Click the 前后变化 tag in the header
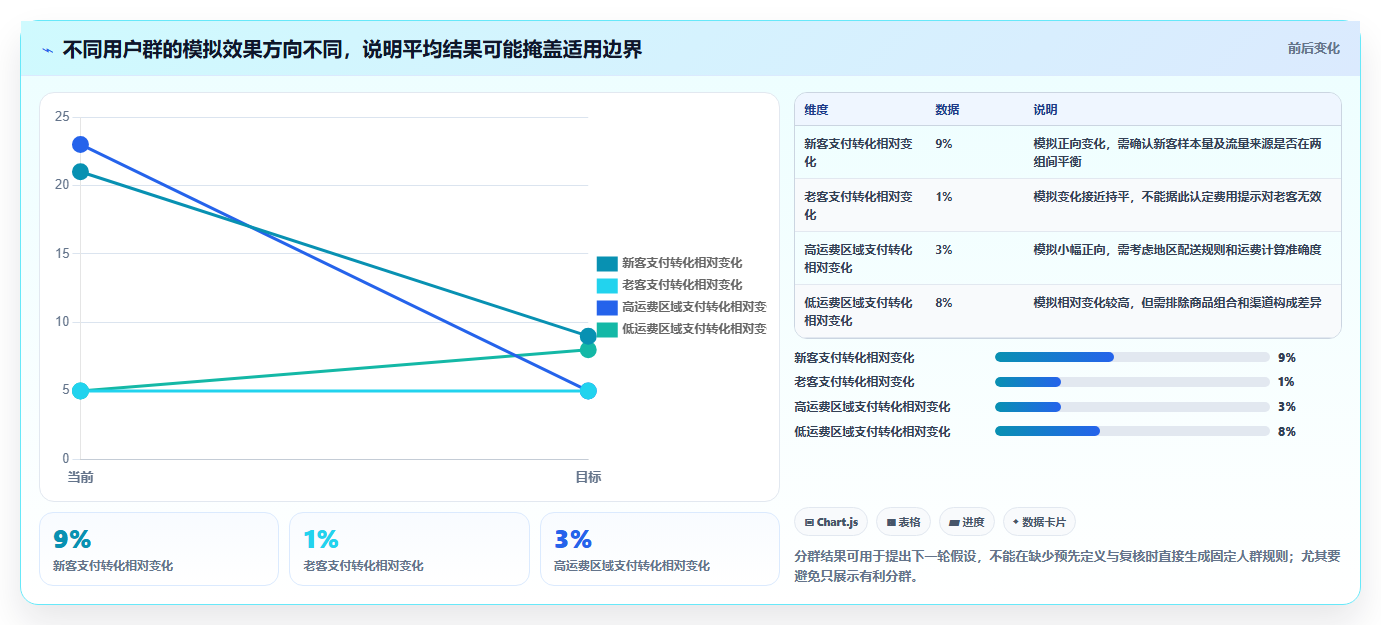This screenshot has width=1381, height=625. pyautogui.click(x=1313, y=48)
